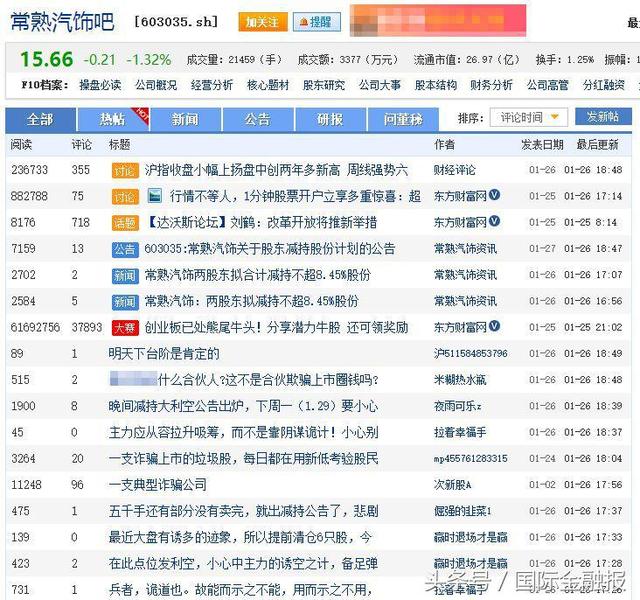Click author 财经评论 on the first post
The image size is (640, 600).
(x=454, y=170)
